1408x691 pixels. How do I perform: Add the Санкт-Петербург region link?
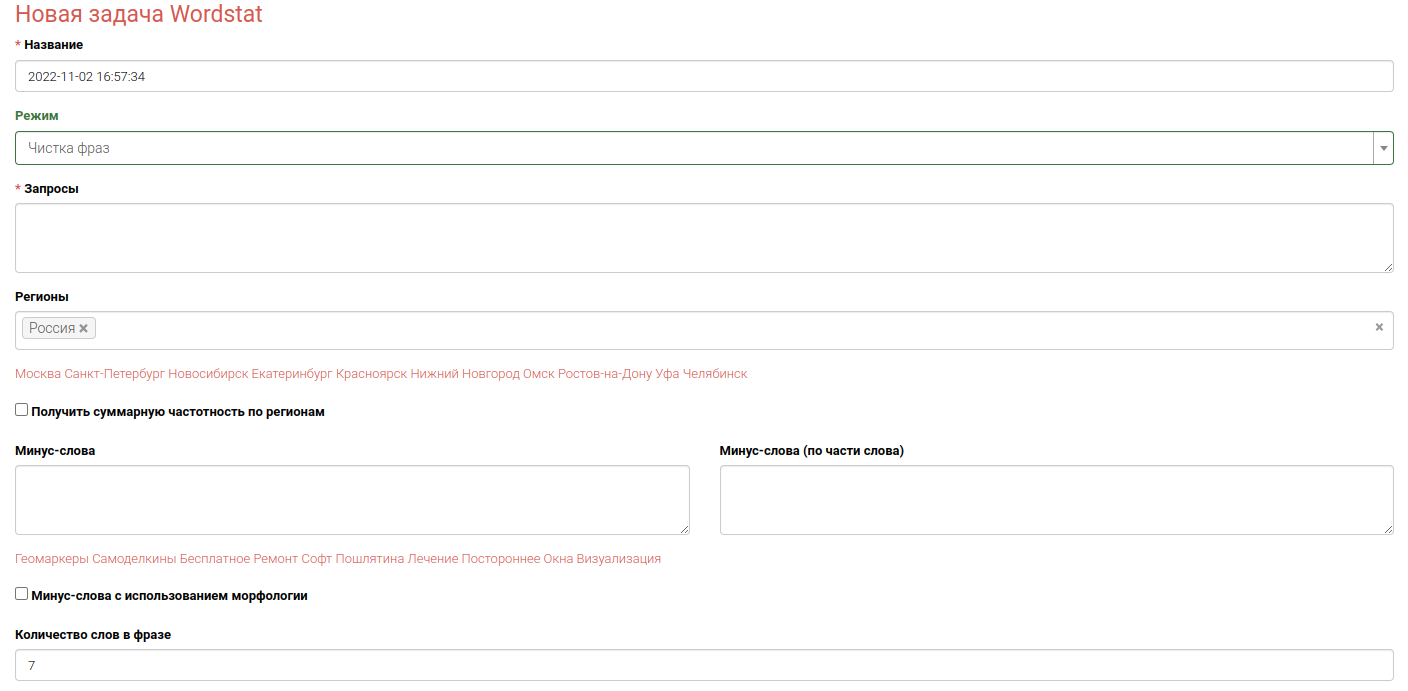click(x=114, y=374)
